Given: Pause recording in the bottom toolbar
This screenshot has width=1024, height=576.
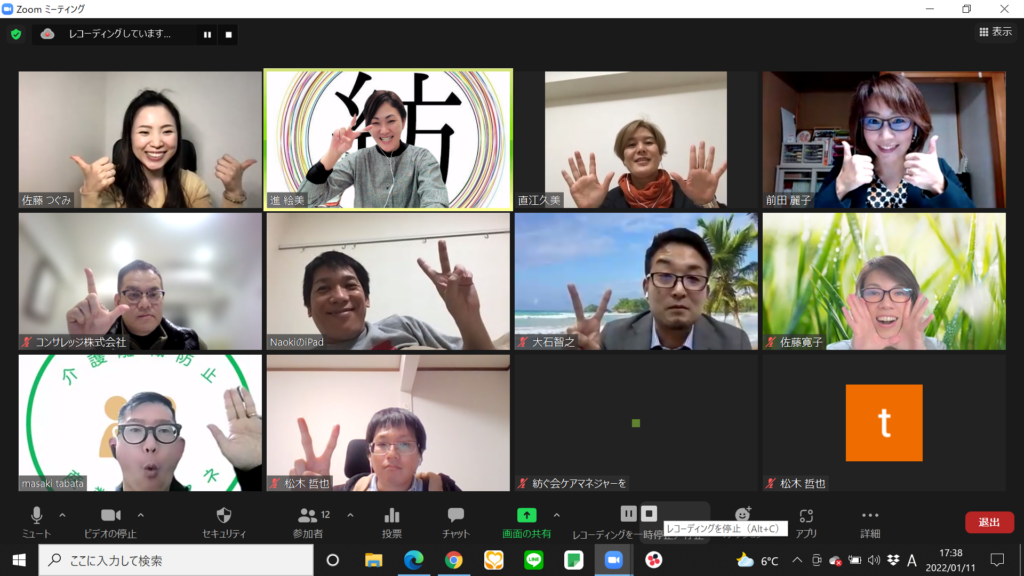Looking at the screenshot, I should [x=628, y=513].
